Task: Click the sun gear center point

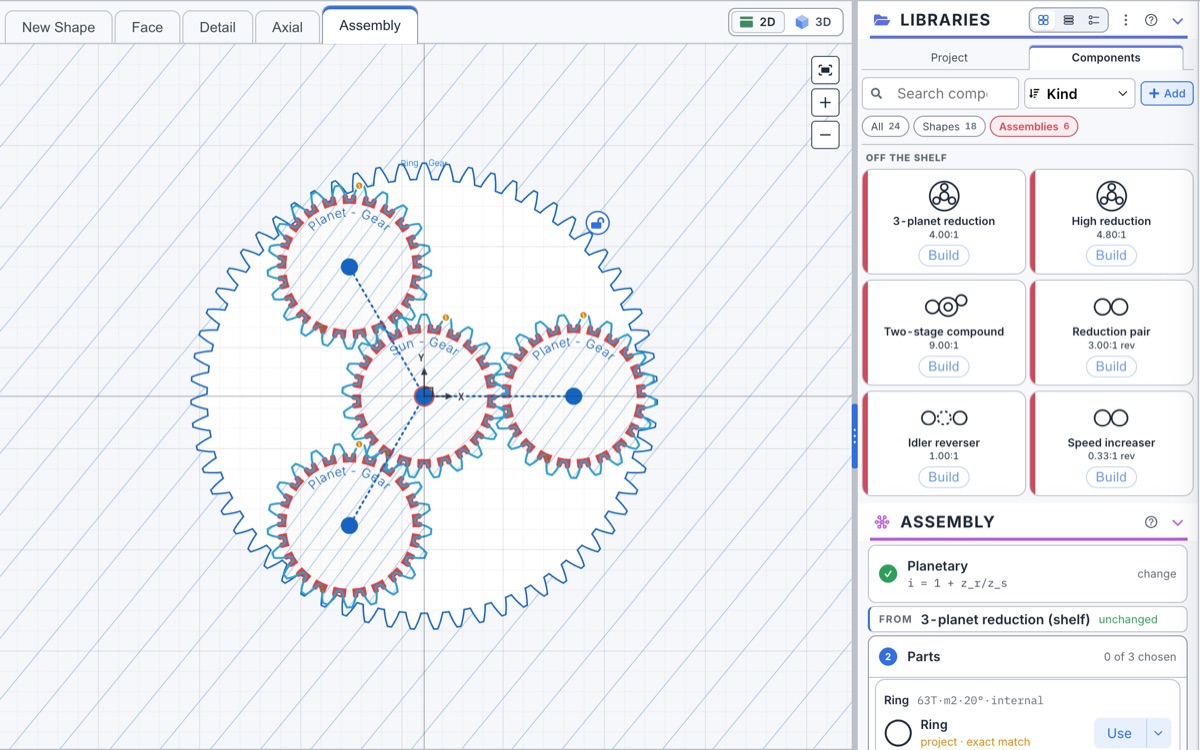Action: click(424, 396)
